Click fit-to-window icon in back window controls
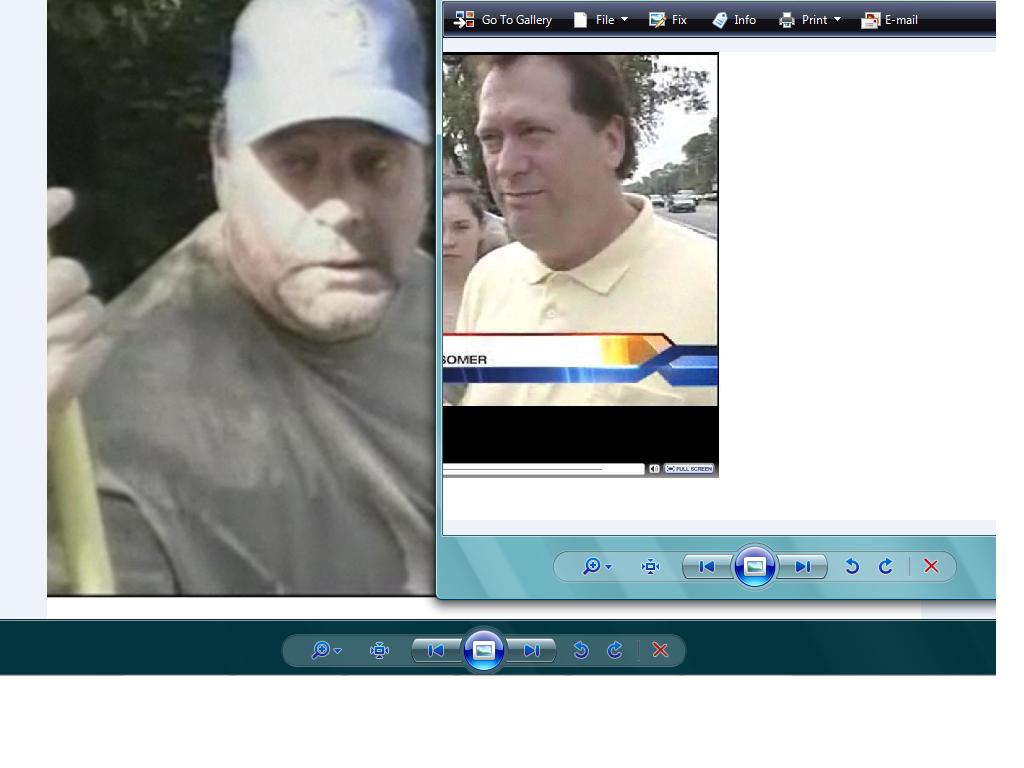The height and width of the screenshot is (768, 1024). pos(380,651)
